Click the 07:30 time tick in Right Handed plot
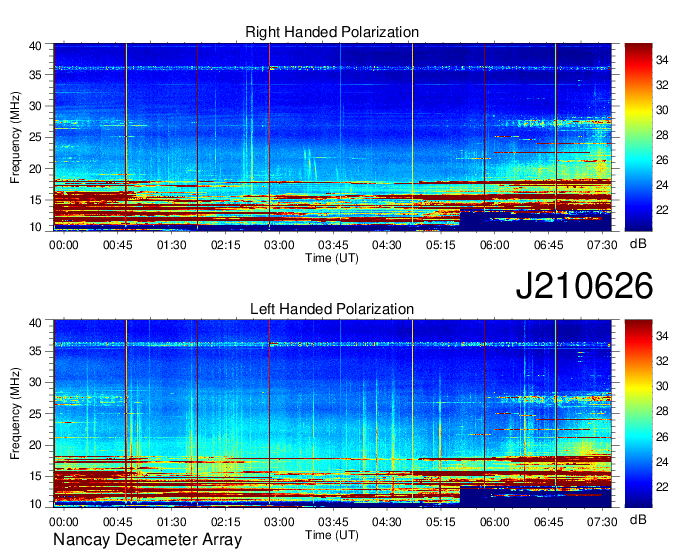Viewport: 680px width, 552px height. tap(602, 245)
